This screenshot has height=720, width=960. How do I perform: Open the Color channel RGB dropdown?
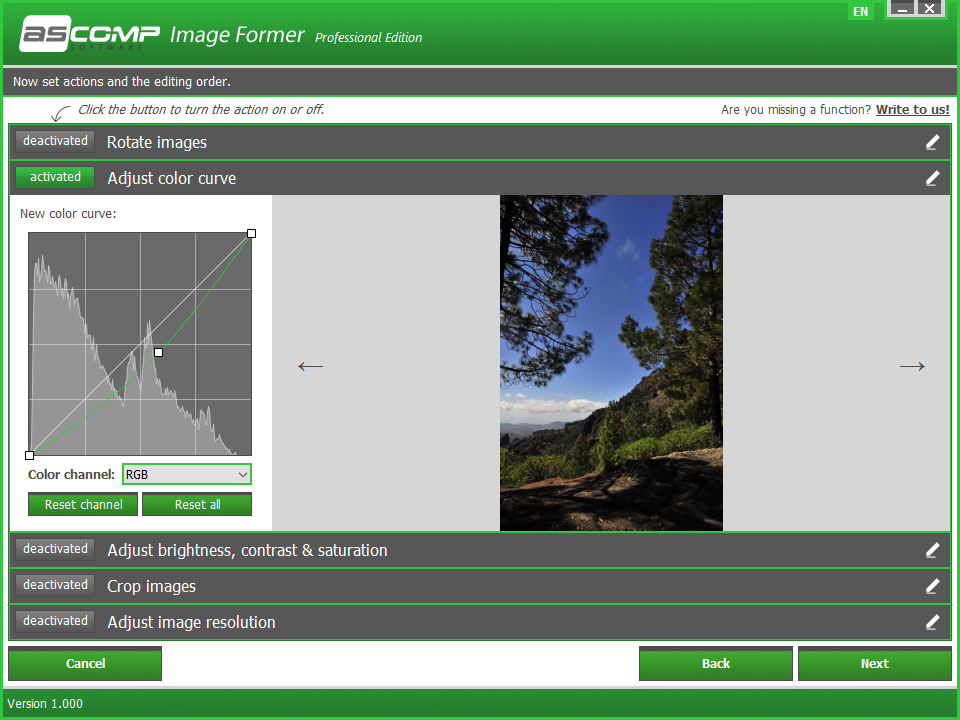187,474
